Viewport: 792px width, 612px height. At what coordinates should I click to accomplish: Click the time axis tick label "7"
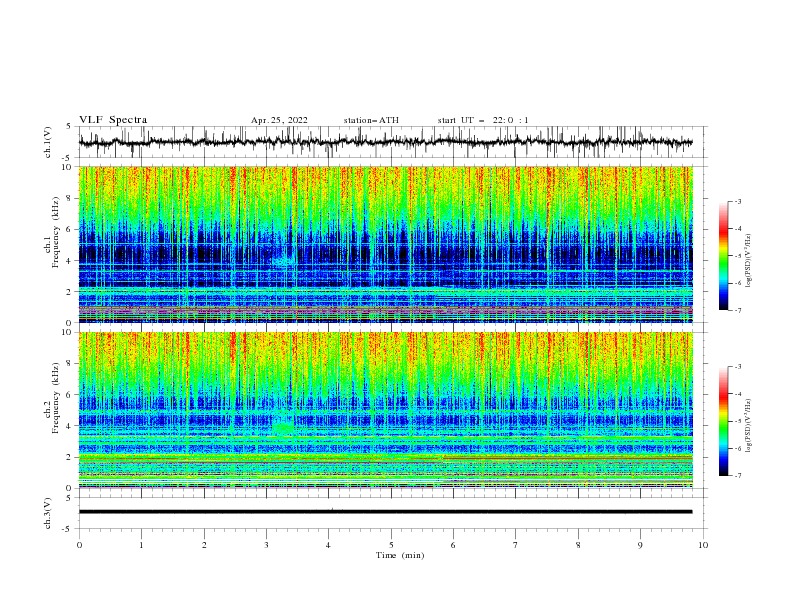pyautogui.click(x=516, y=545)
